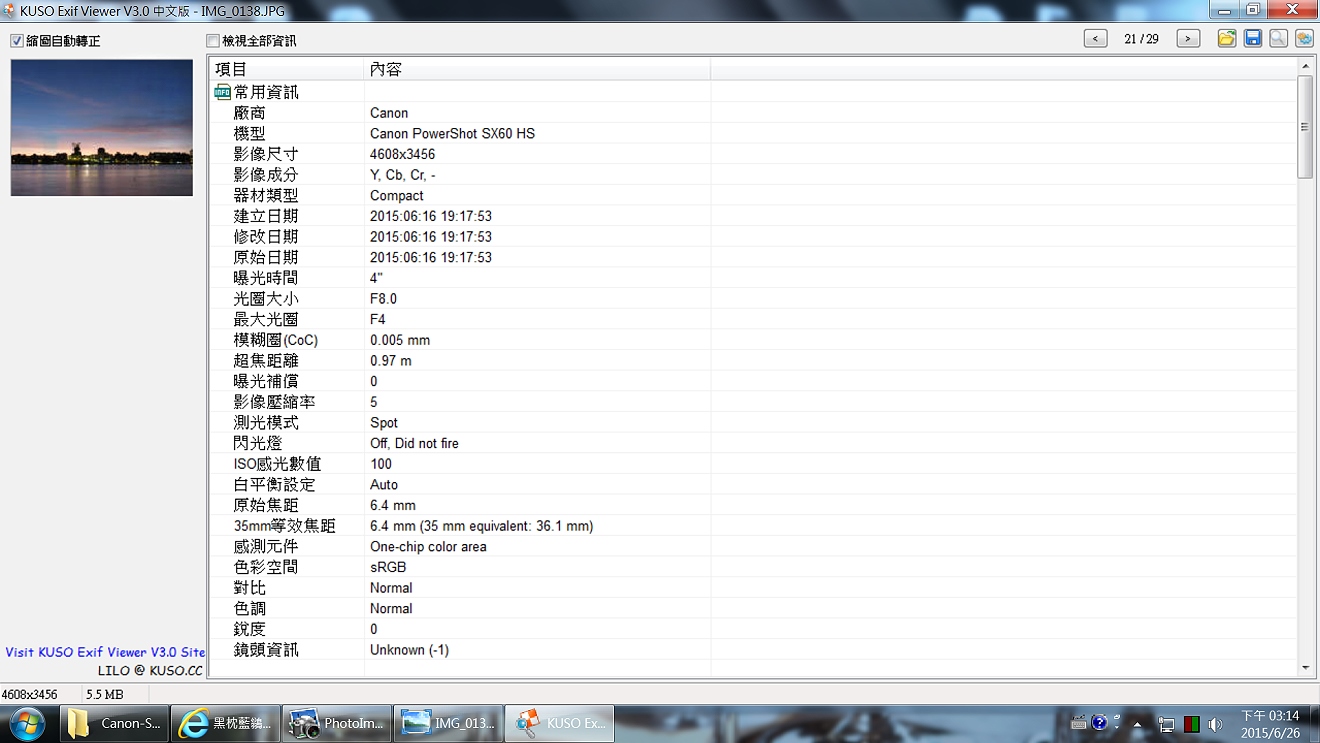The width and height of the screenshot is (1320, 743).
Task: Select the 最大光圈 F4 row
Action: 753,319
